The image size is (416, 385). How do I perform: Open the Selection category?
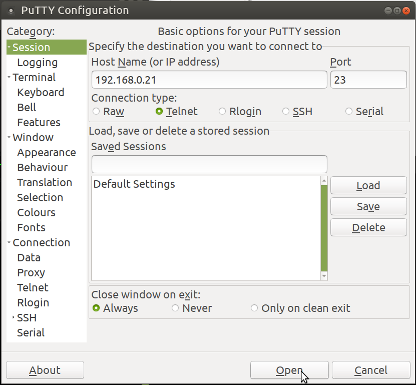tap(40, 197)
